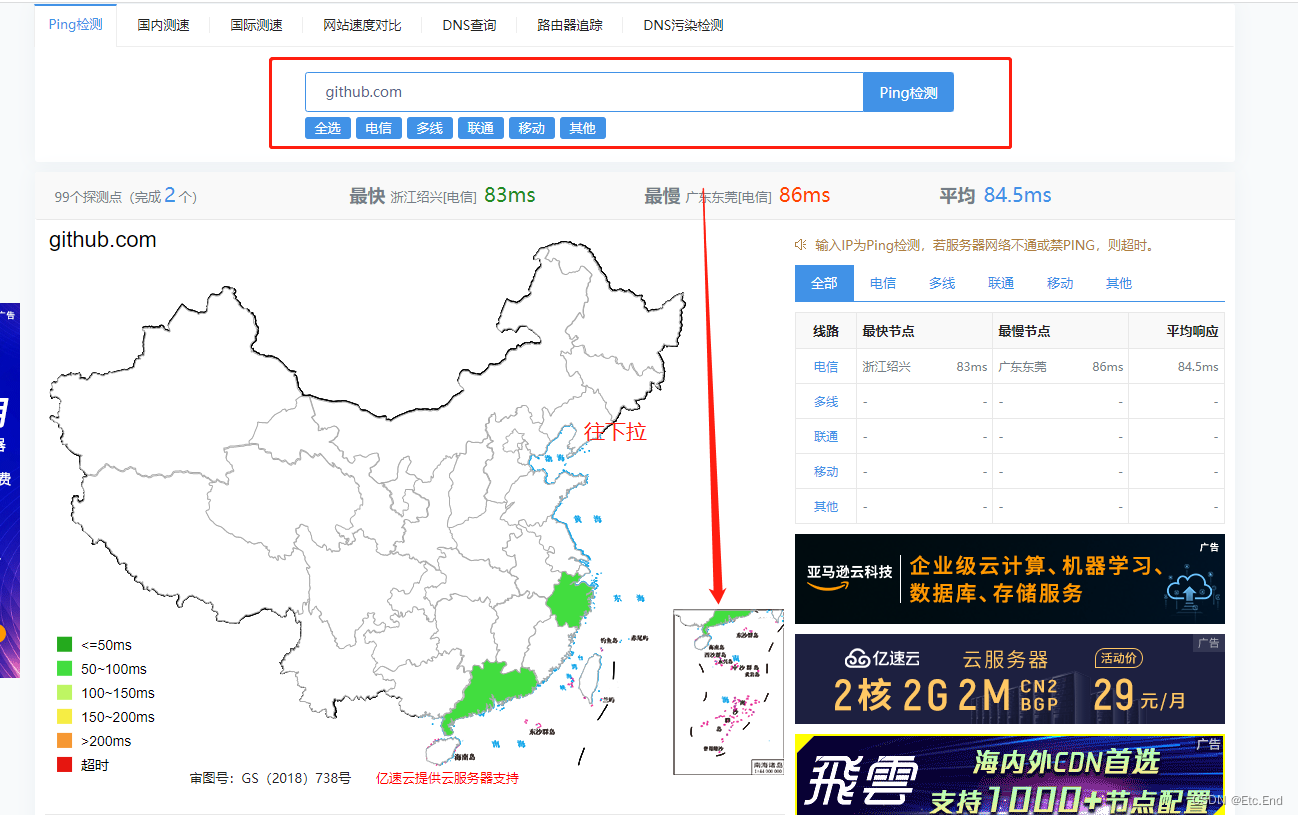Click the 超时 red legend swatch
Viewport: 1298px width, 815px height.
(65, 765)
